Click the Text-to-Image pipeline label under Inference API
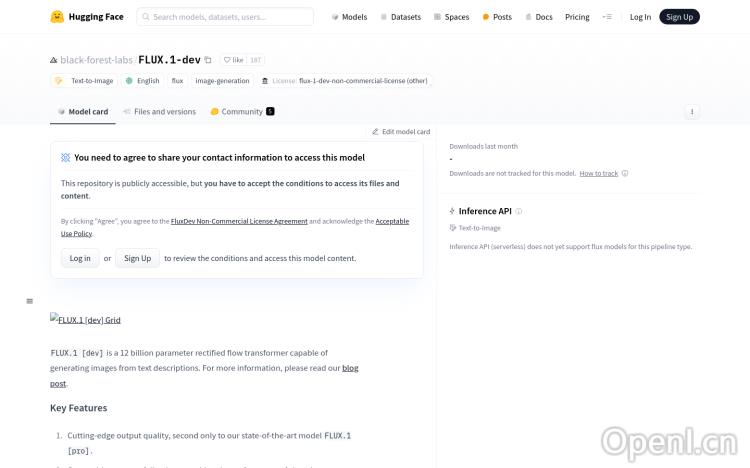This screenshot has height=468, width=750. click(475, 228)
